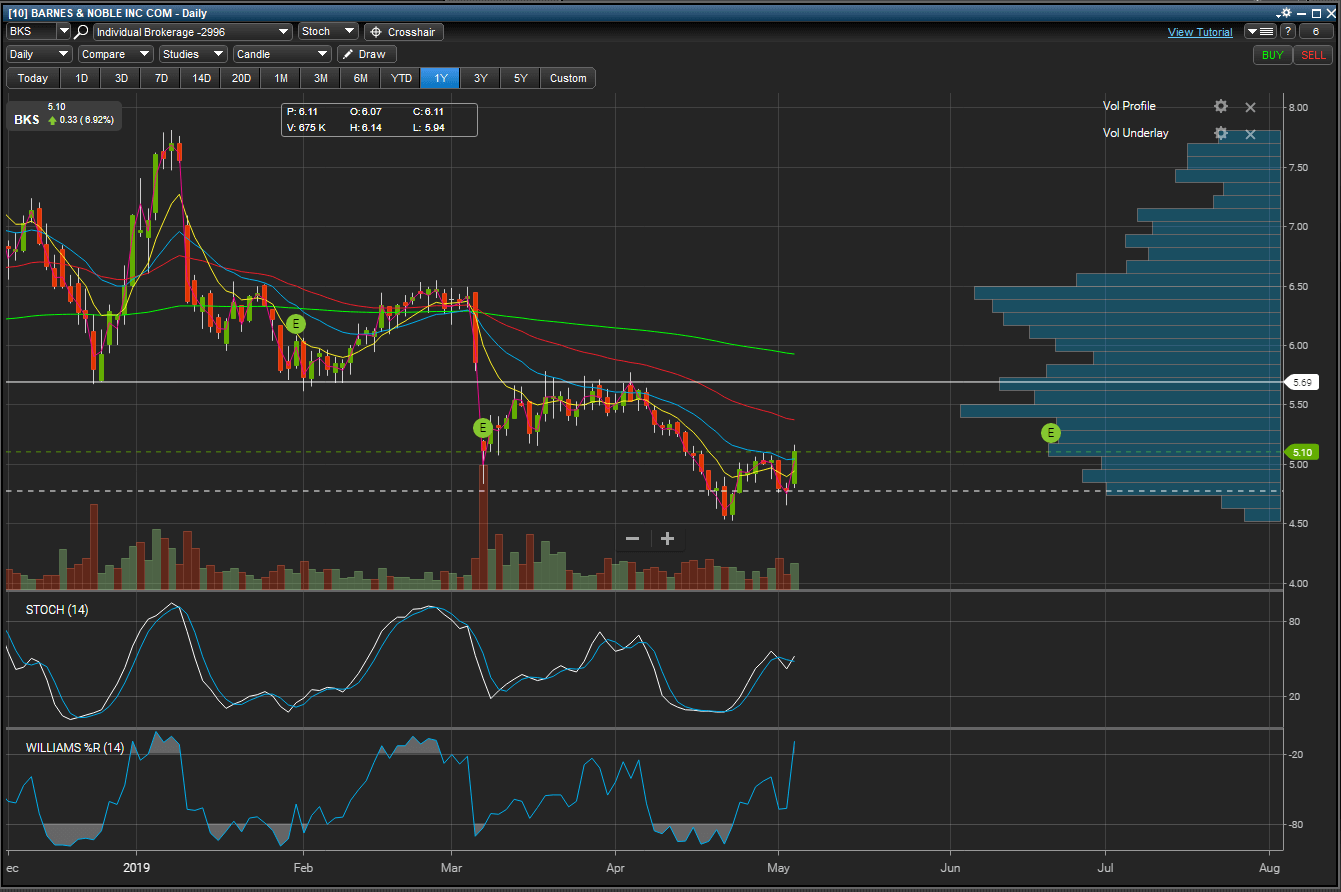This screenshot has height=892, width=1341.
Task: Open the BKS symbol dropdown arrow
Action: pos(64,32)
